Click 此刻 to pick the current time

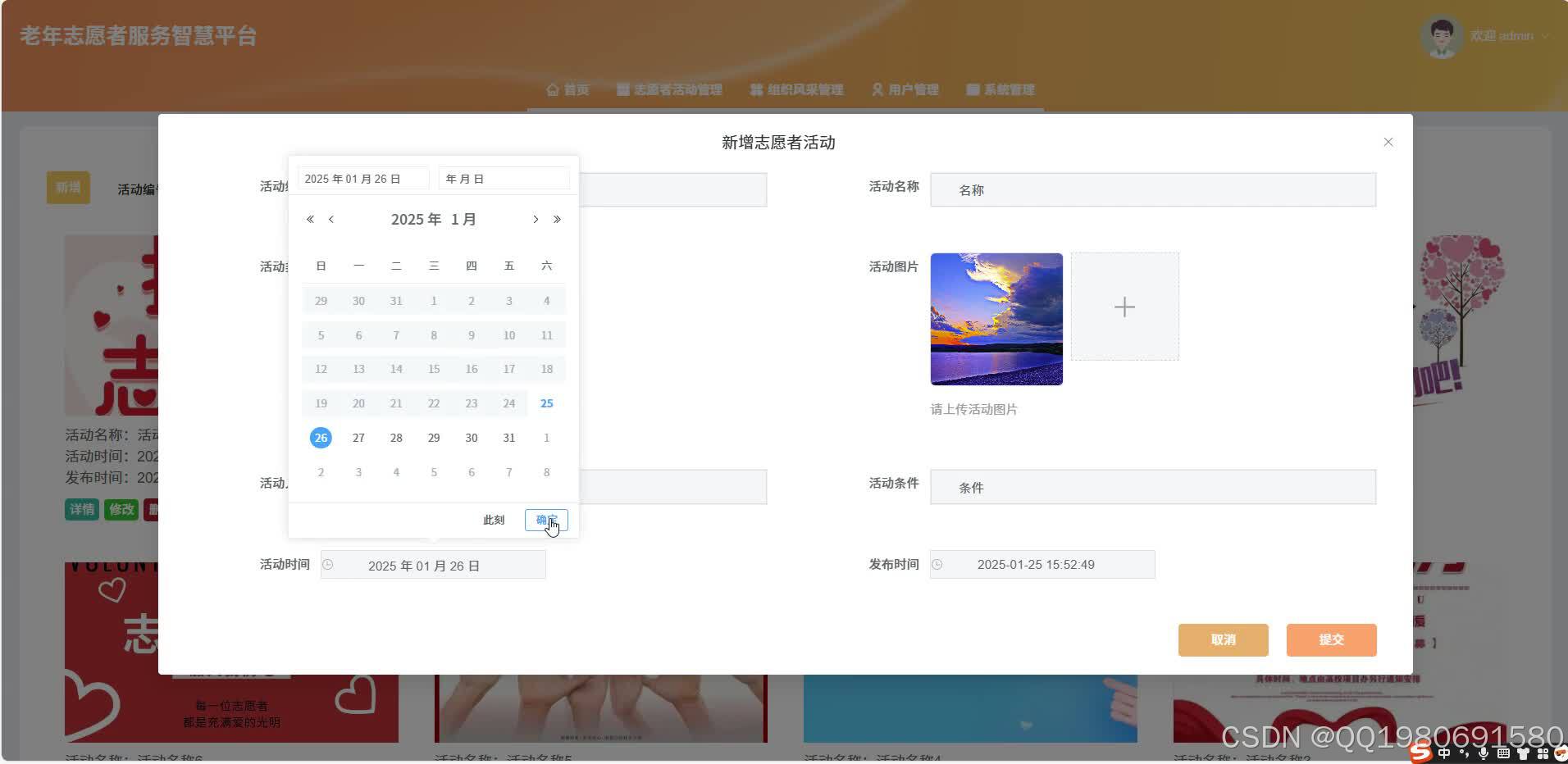click(x=494, y=520)
